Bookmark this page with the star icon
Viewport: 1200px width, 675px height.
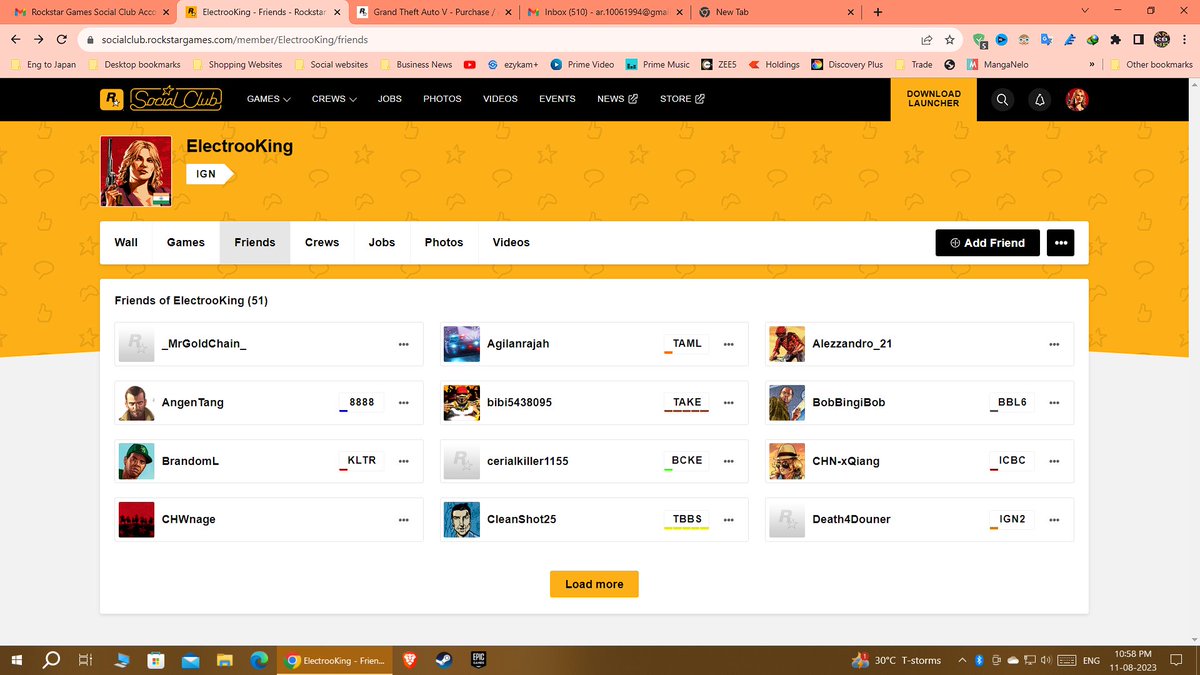tap(949, 40)
